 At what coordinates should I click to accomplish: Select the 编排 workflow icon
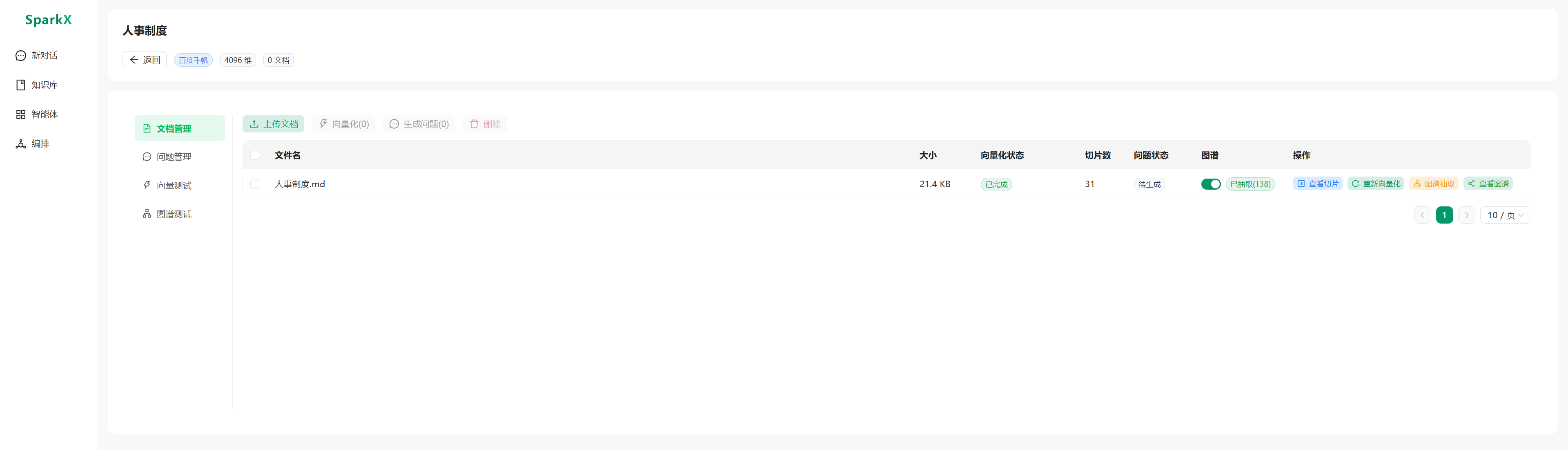(21, 144)
